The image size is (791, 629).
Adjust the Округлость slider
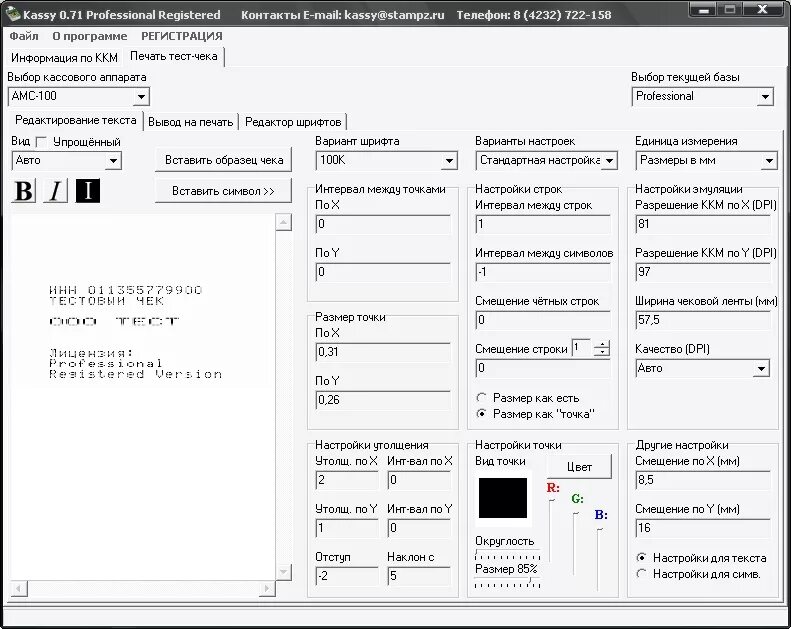pyautogui.click(x=507, y=555)
